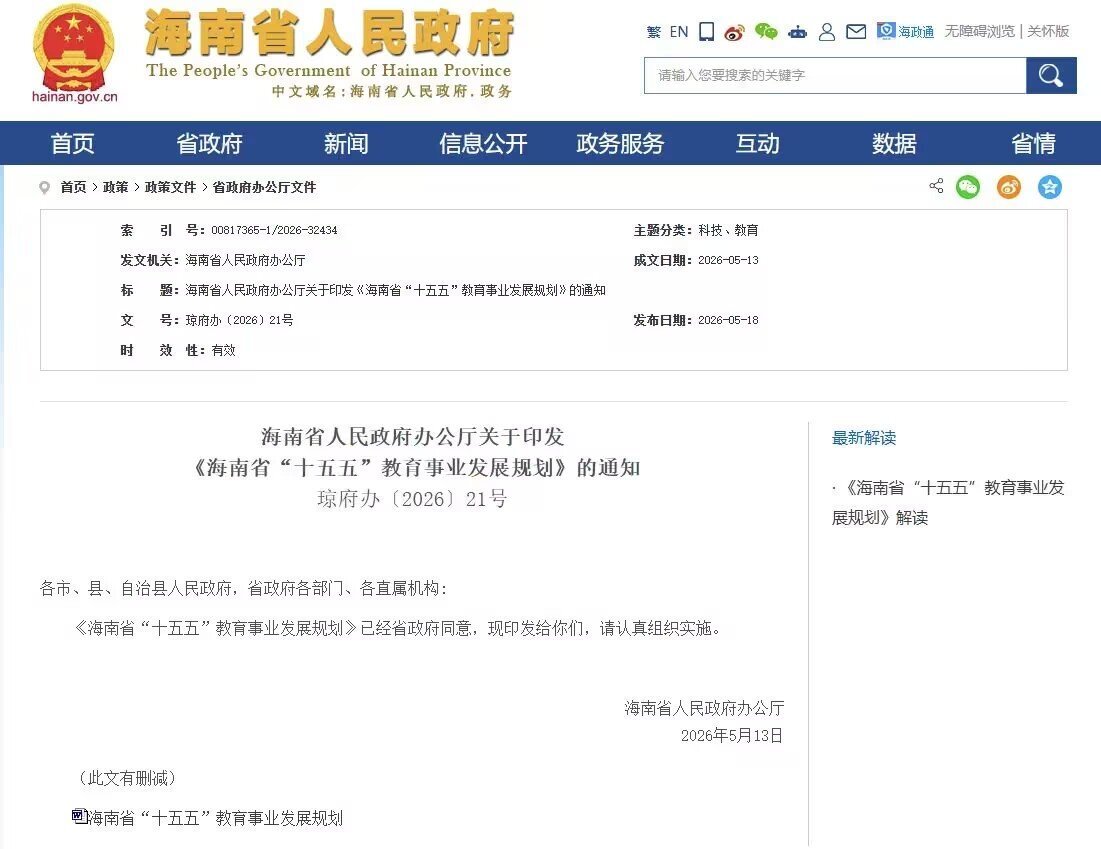
Task: Click the share icon near breadcrumb
Action: tap(936, 185)
